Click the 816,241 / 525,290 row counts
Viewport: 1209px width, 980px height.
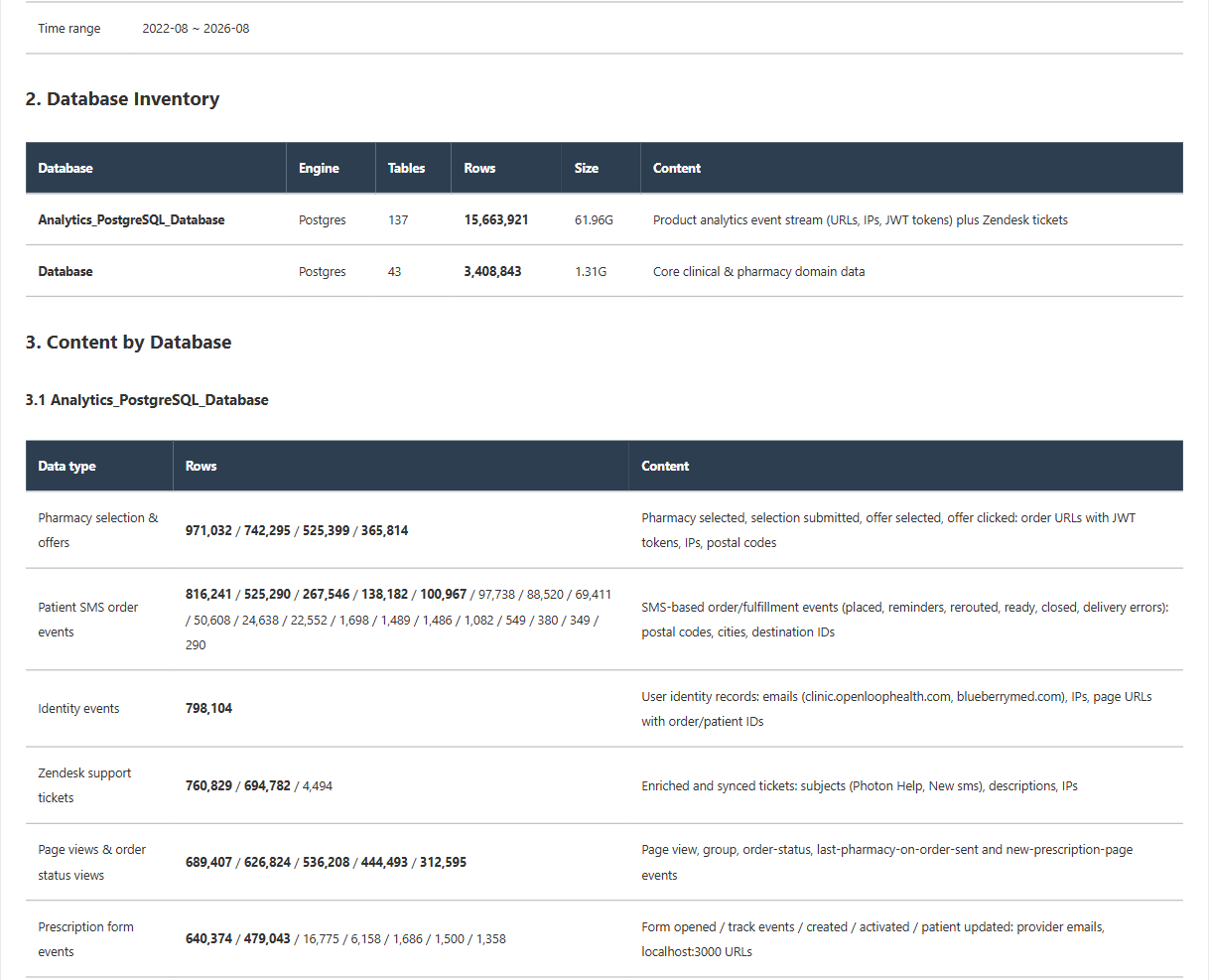point(398,620)
